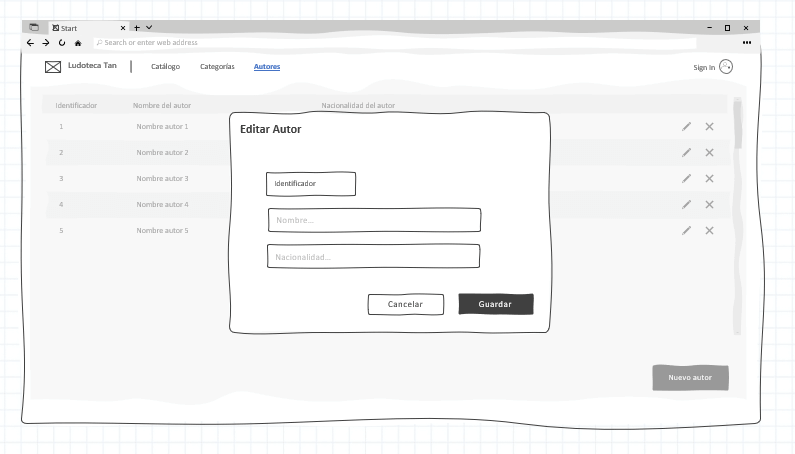Click the Nombre input field

(374, 220)
